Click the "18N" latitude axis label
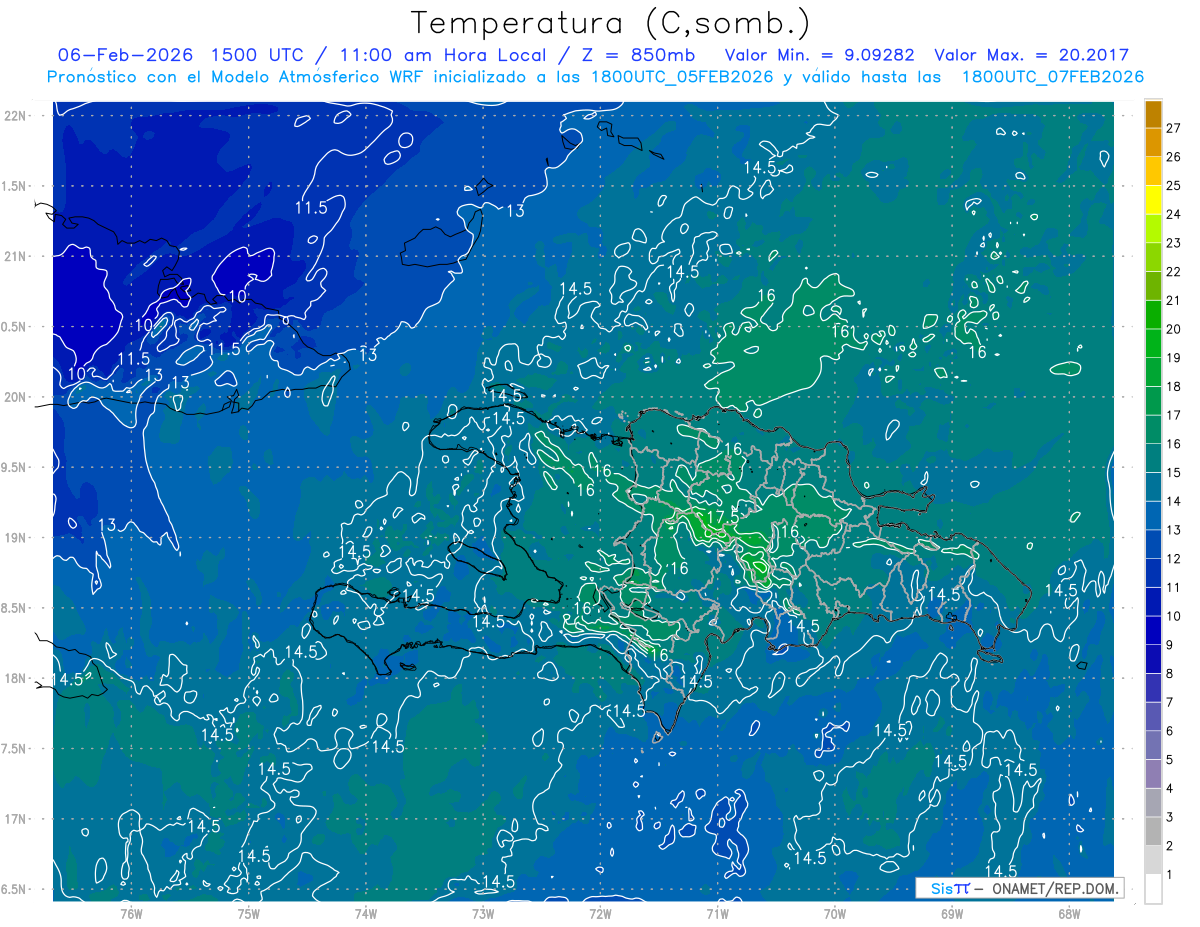The width and height of the screenshot is (1200, 927). click(x=15, y=678)
